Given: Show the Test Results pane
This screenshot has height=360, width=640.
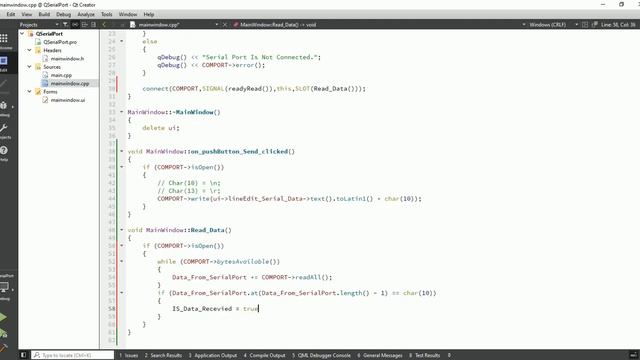Looking at the screenshot, I should pos(424,356).
